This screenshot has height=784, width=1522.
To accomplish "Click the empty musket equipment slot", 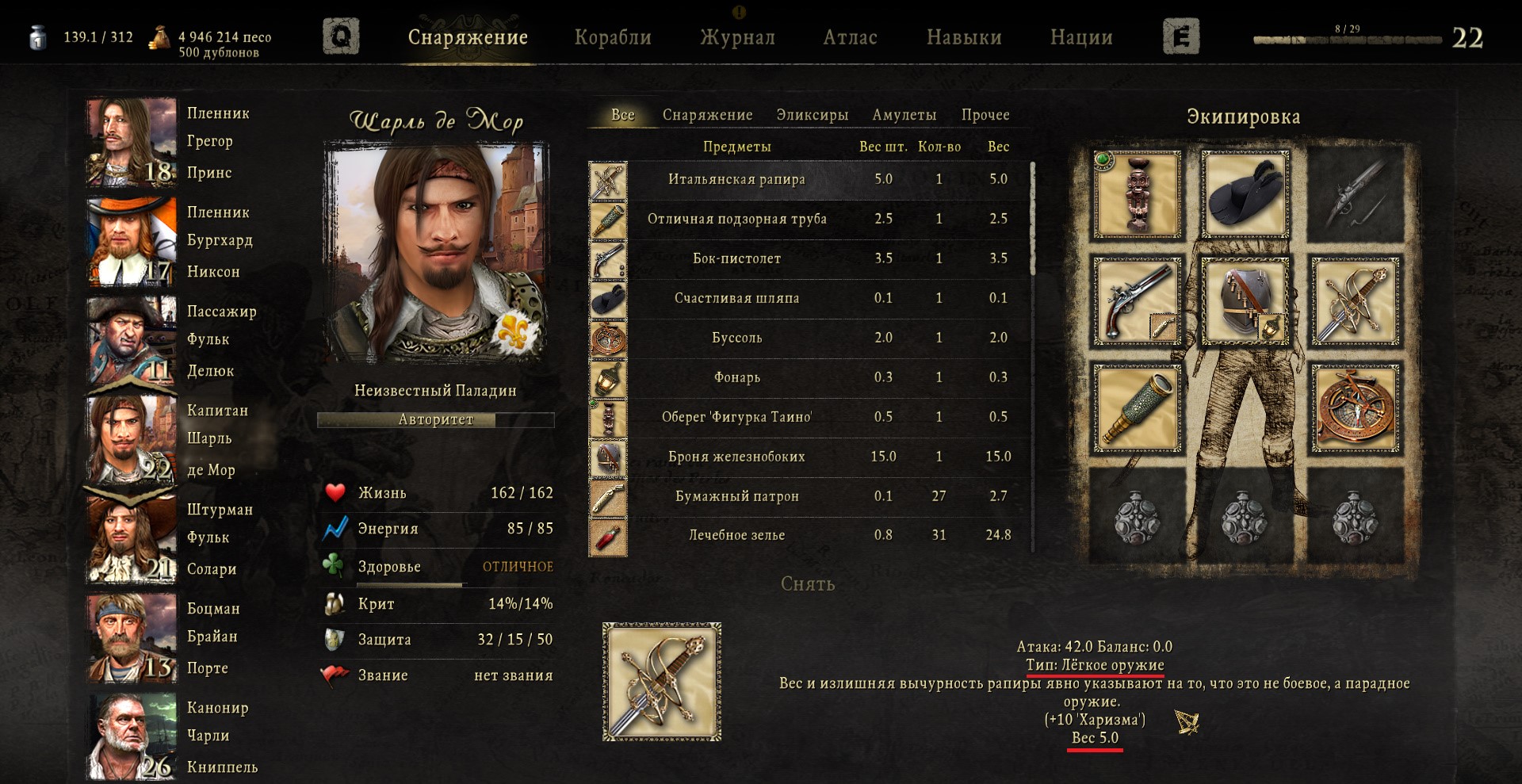I will click(x=1354, y=194).
